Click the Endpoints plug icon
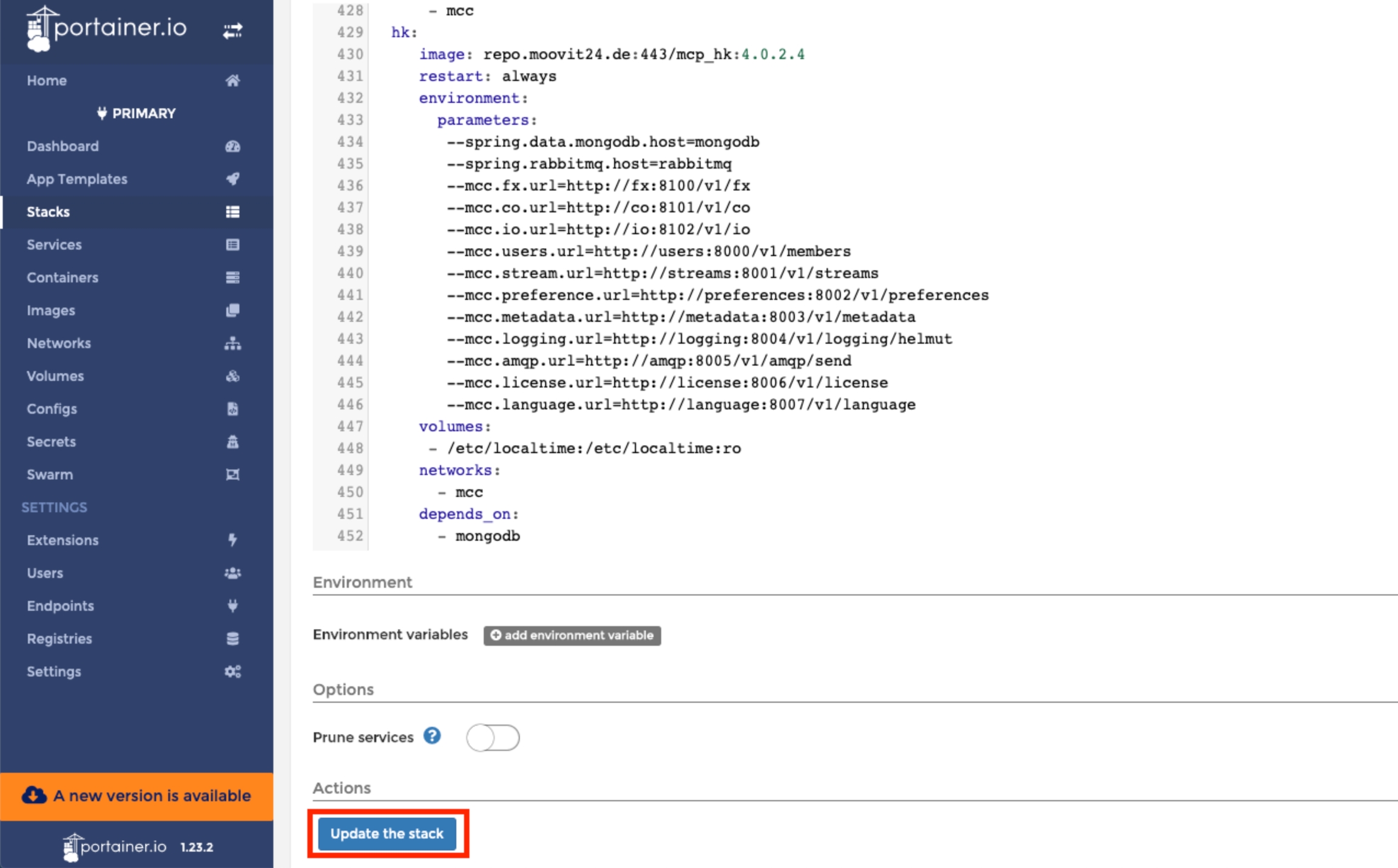 coord(232,605)
